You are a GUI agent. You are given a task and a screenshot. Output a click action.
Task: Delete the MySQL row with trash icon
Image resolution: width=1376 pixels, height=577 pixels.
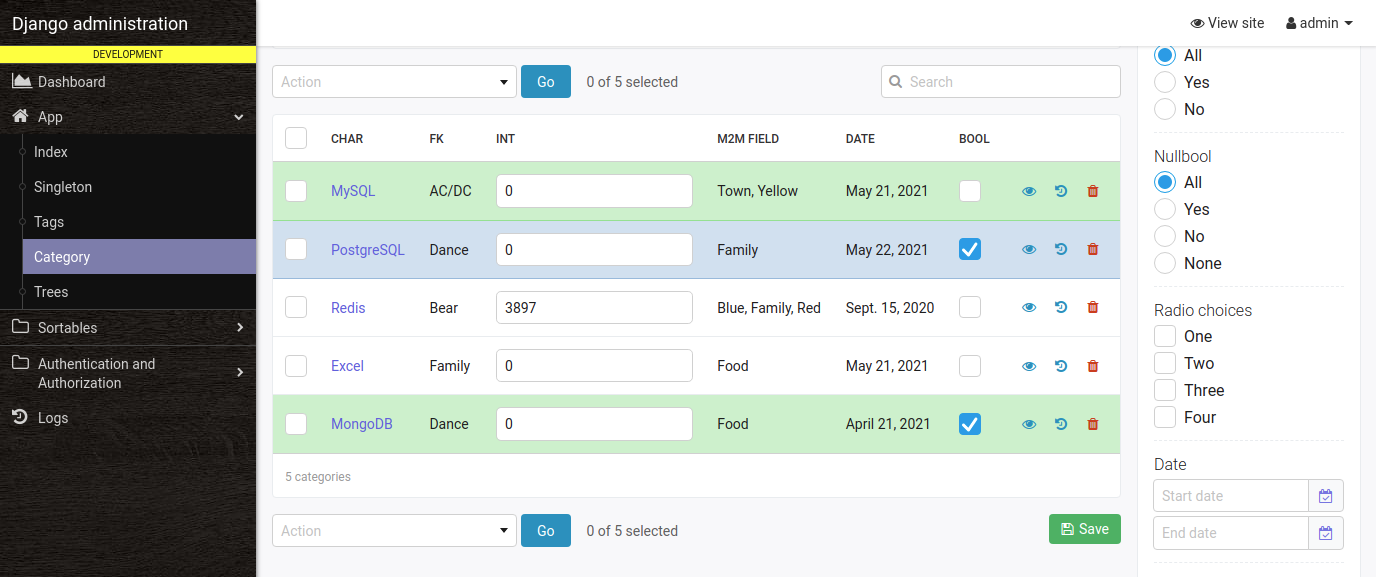click(x=1092, y=191)
